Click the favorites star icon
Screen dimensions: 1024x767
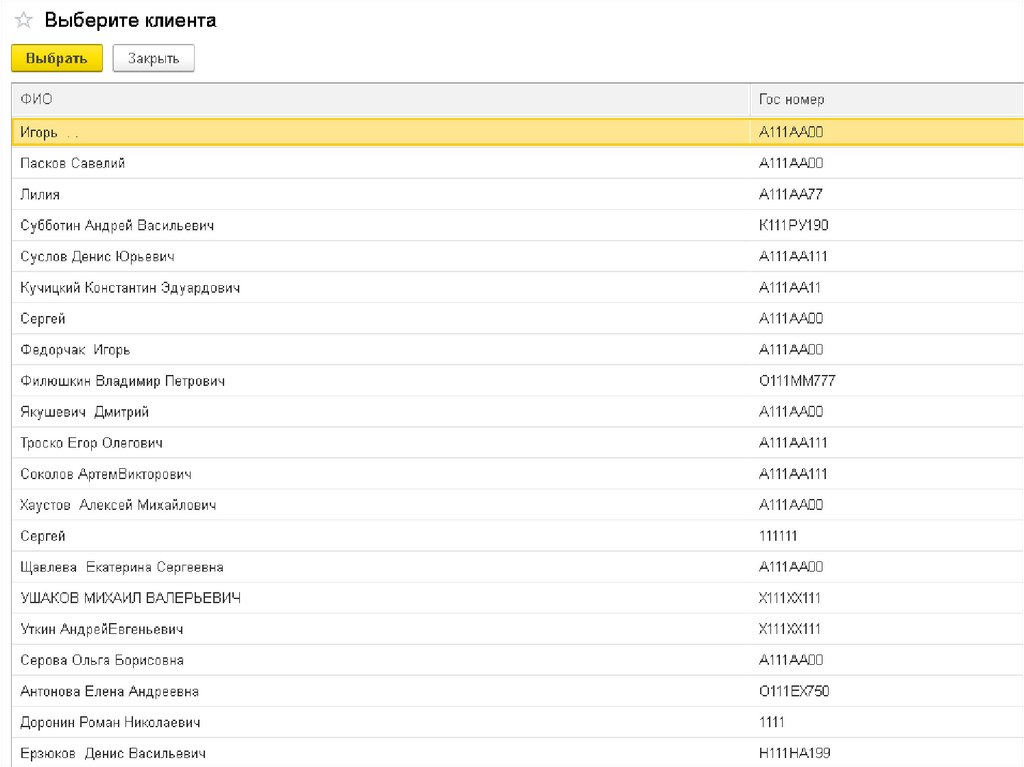23,21
